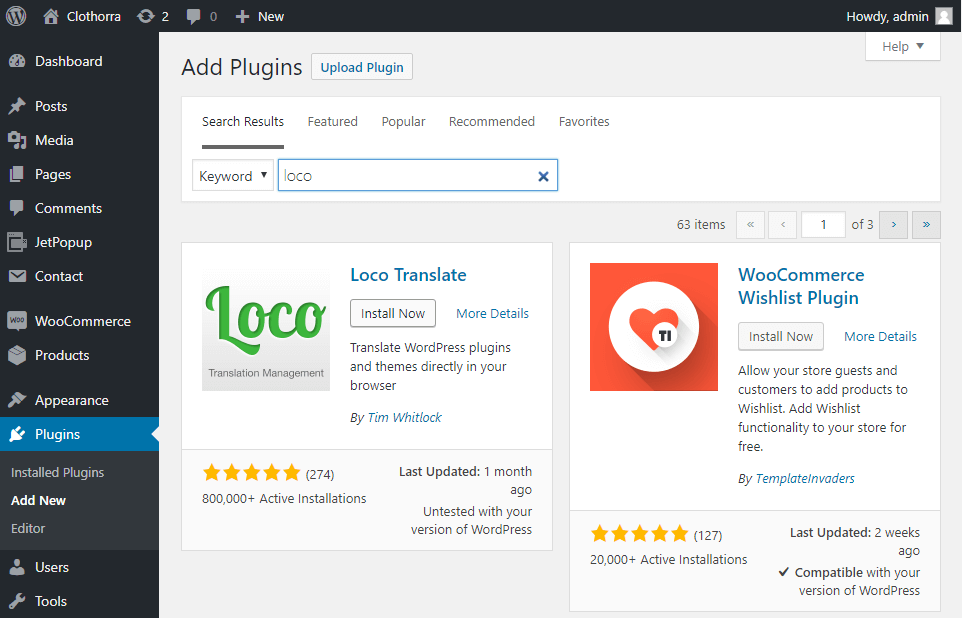
Task: Open the Loco Translate title link
Action: 408,274
